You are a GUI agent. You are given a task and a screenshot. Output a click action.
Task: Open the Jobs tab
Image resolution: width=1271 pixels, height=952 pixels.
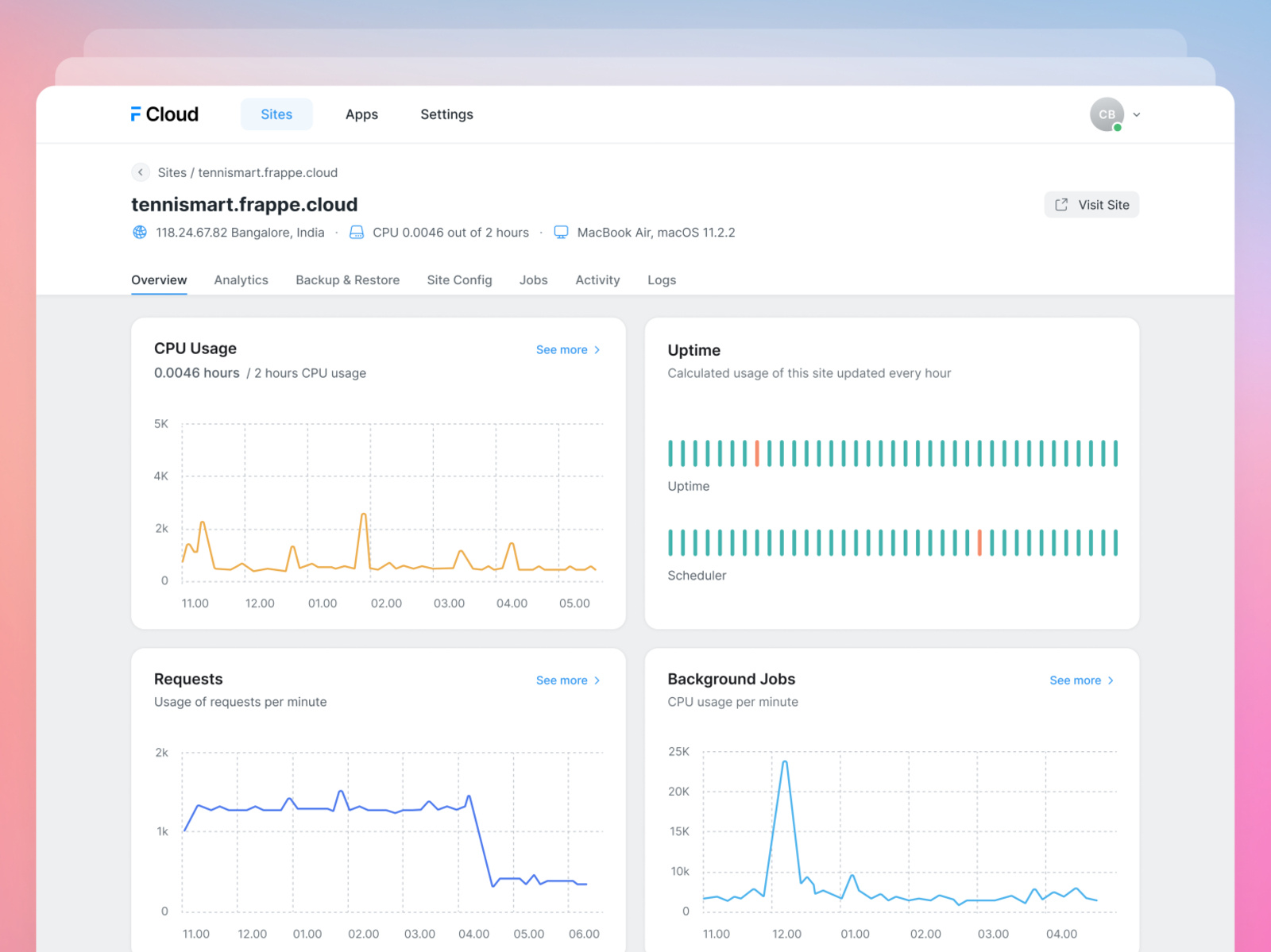(x=534, y=279)
